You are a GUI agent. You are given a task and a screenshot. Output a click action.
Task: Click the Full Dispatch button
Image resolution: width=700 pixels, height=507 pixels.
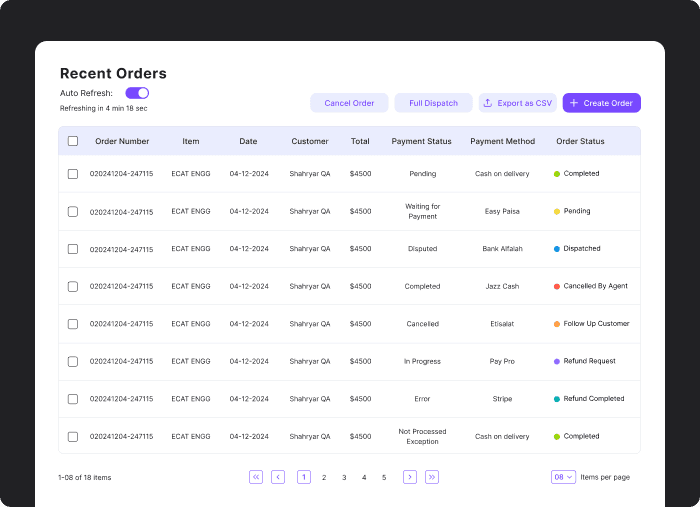coord(433,103)
